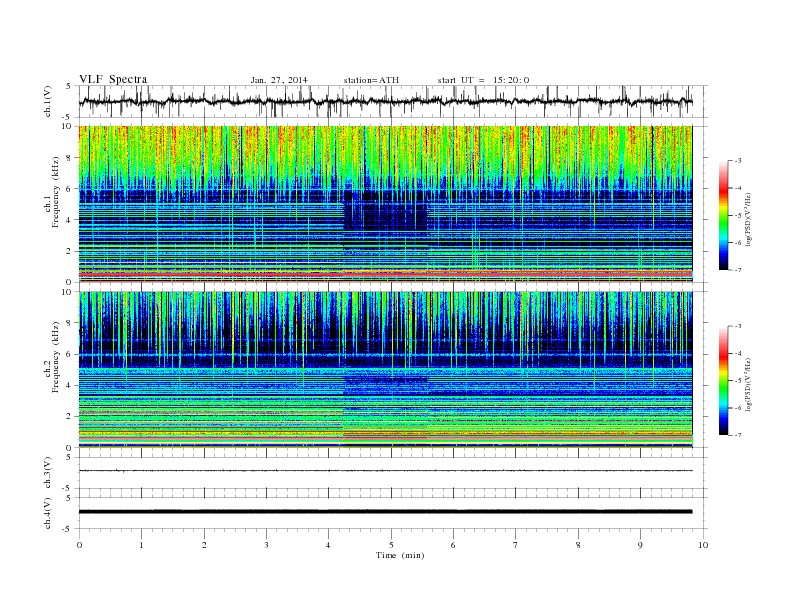Click the log(PSD) label beside ch.1 colorbar
Viewport: 792px width, 612px height.
[749, 220]
